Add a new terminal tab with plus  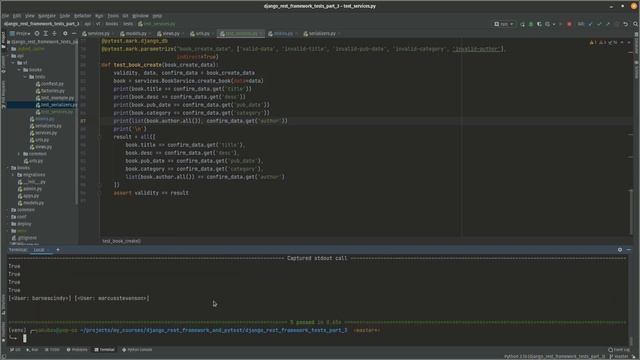point(58,249)
